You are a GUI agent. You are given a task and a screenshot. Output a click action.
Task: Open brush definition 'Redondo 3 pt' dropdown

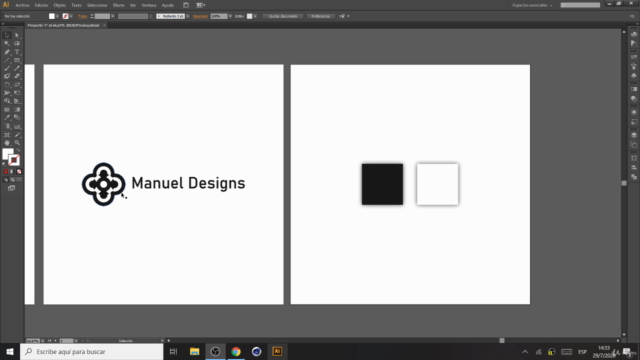(188, 16)
